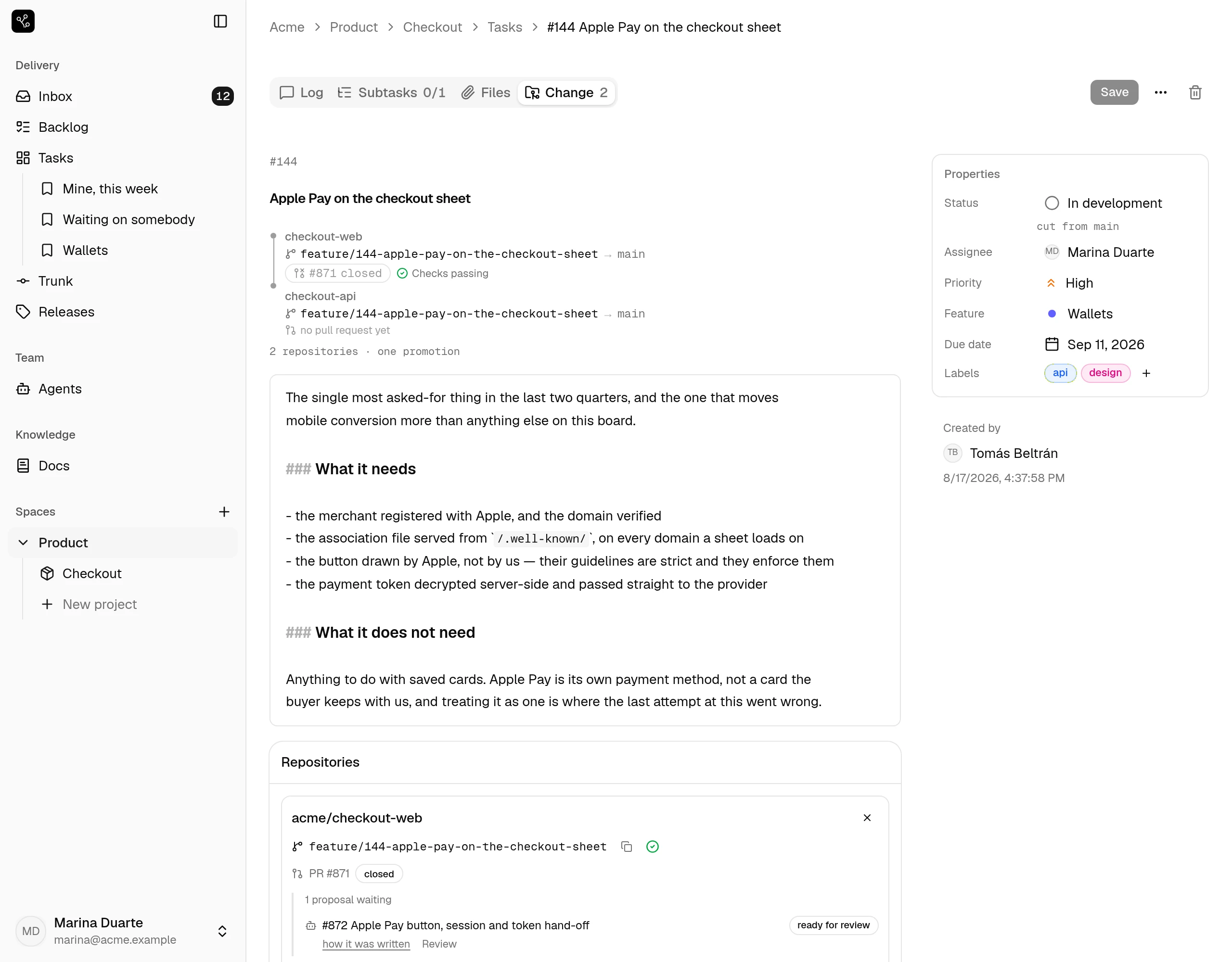Click the '1 proposal waiting' text

click(348, 899)
